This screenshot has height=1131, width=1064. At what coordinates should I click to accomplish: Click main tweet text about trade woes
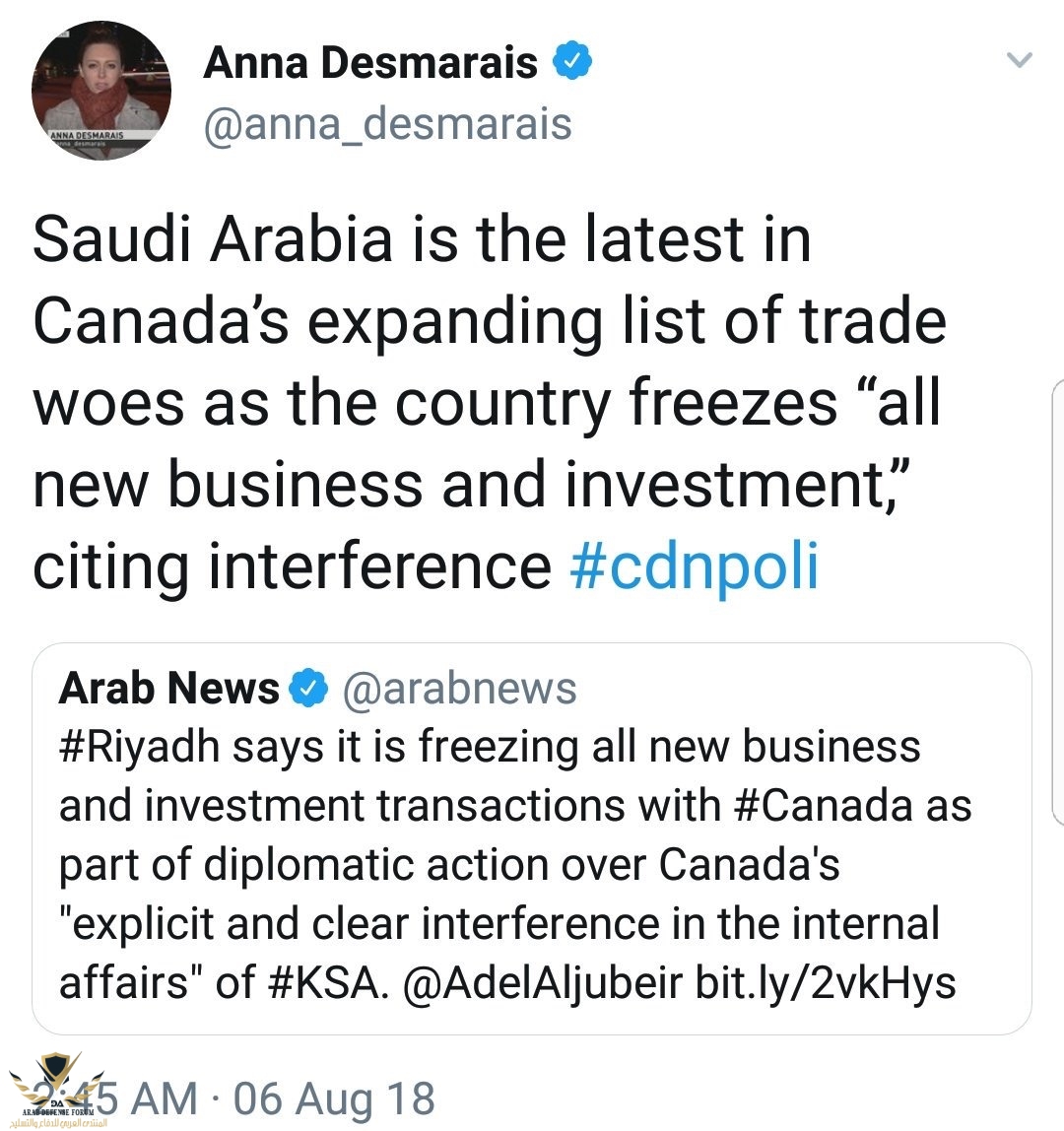[488, 404]
